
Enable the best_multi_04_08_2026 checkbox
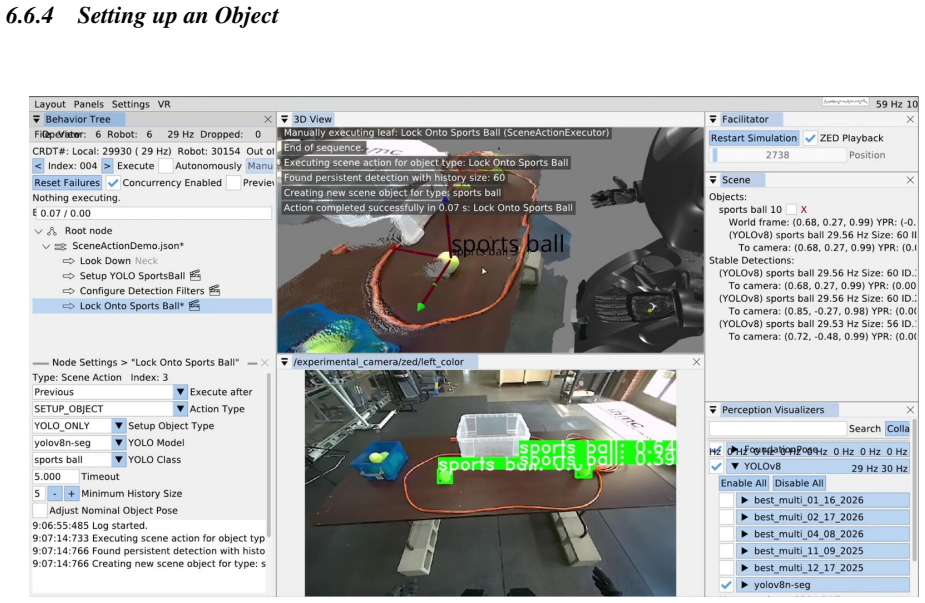[726, 534]
